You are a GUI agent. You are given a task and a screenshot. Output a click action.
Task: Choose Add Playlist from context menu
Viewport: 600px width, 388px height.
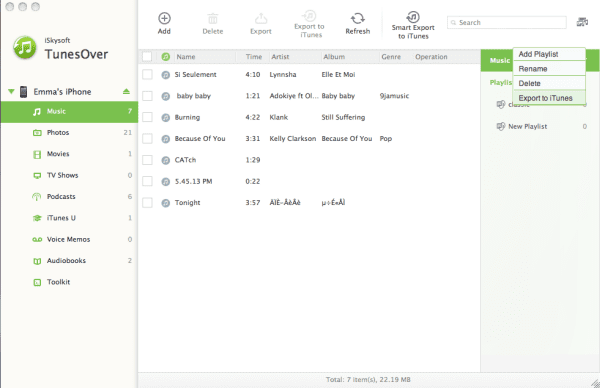coord(549,54)
